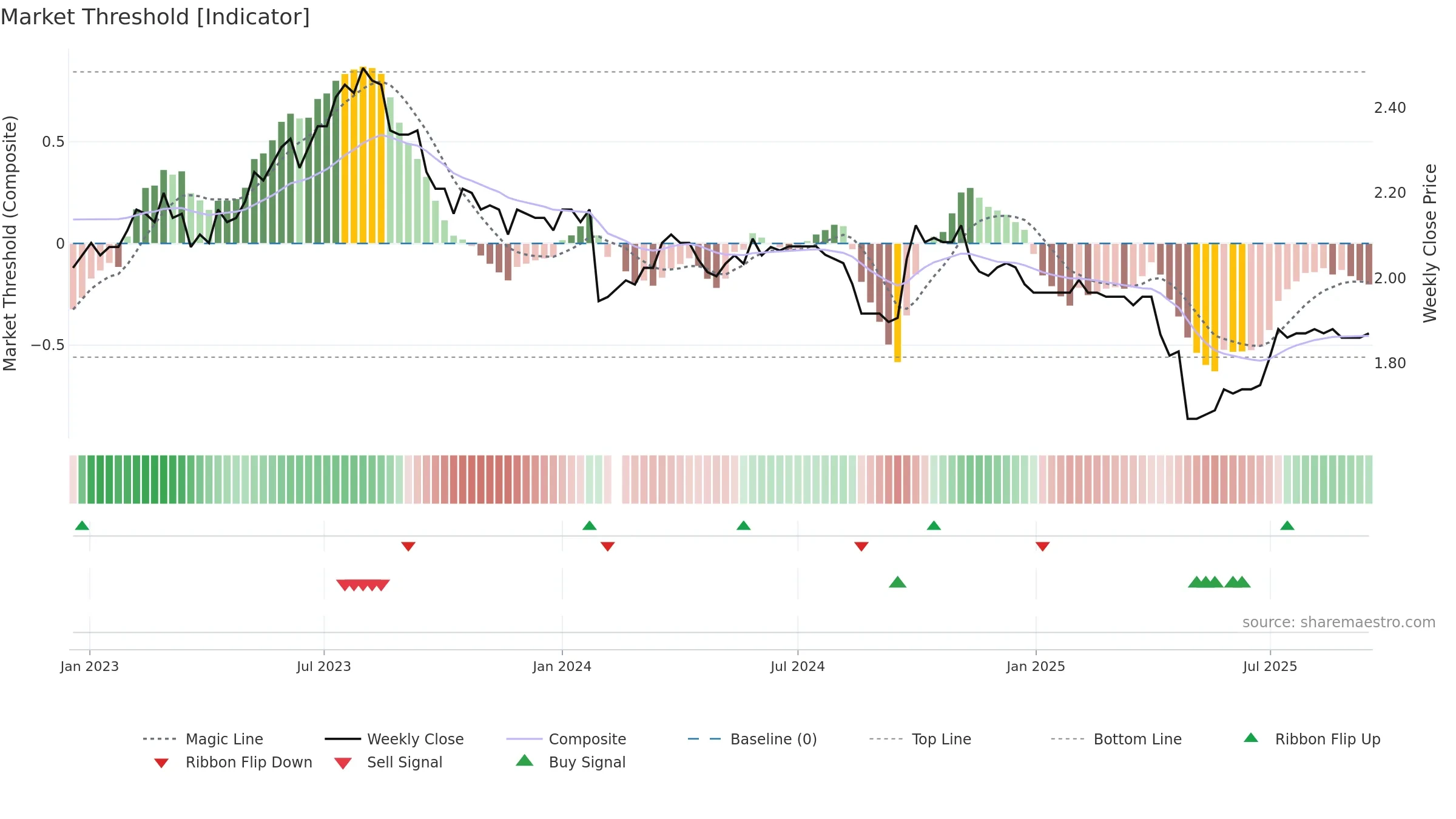
Task: Toggle the Baseline (0) legend entry
Action: (752, 739)
